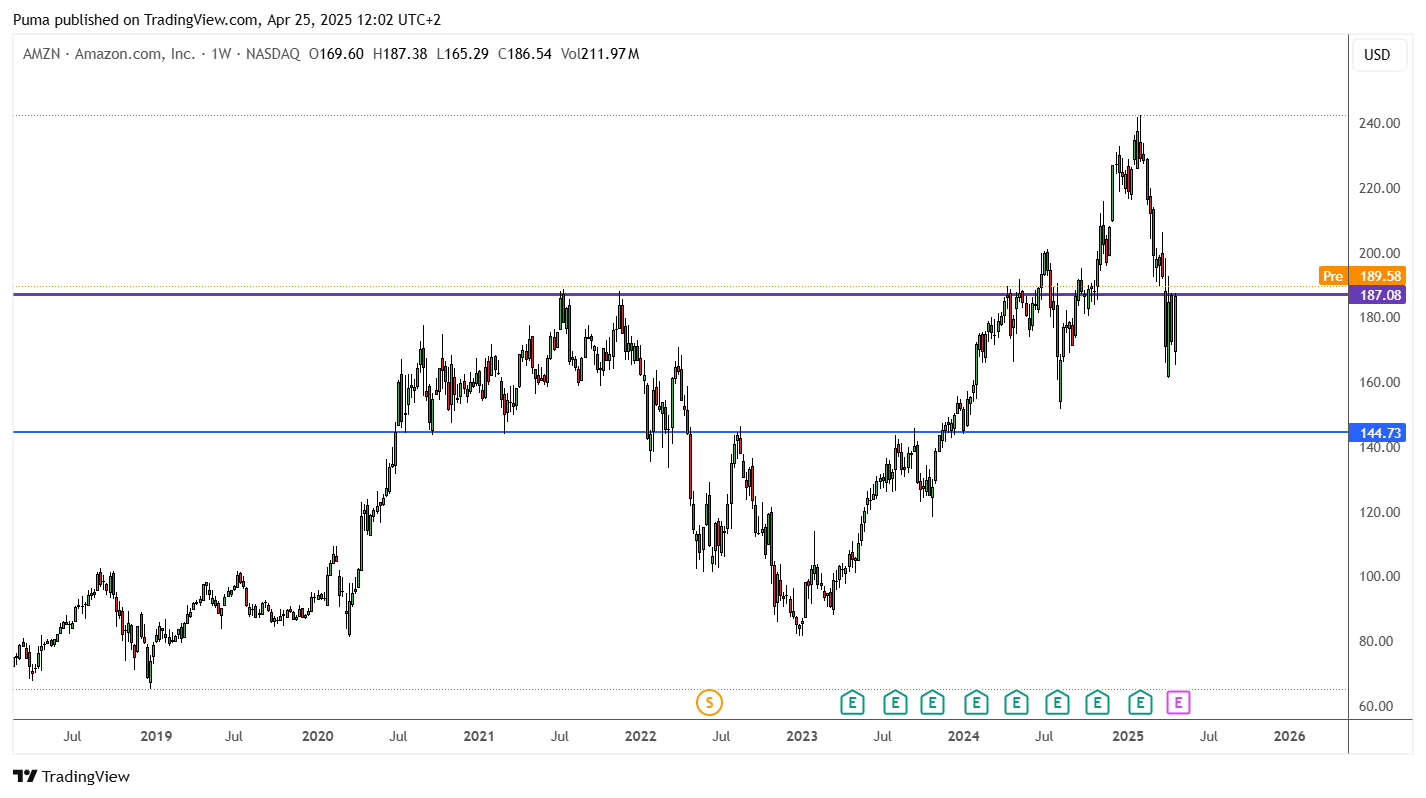Click the close value C186.54

524,54
